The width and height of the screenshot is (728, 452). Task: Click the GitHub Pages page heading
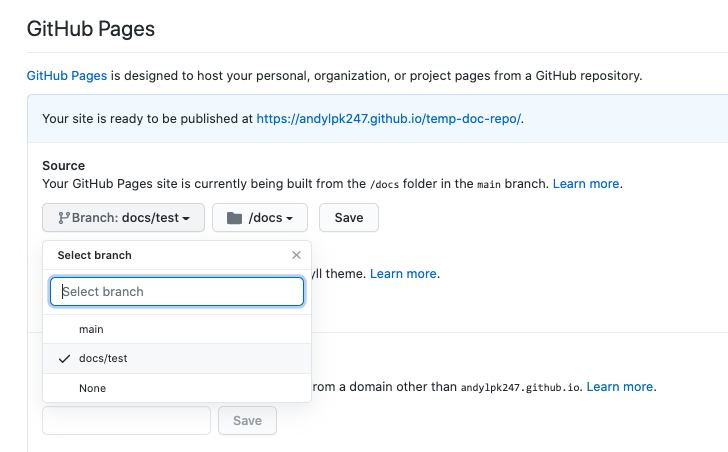91,29
